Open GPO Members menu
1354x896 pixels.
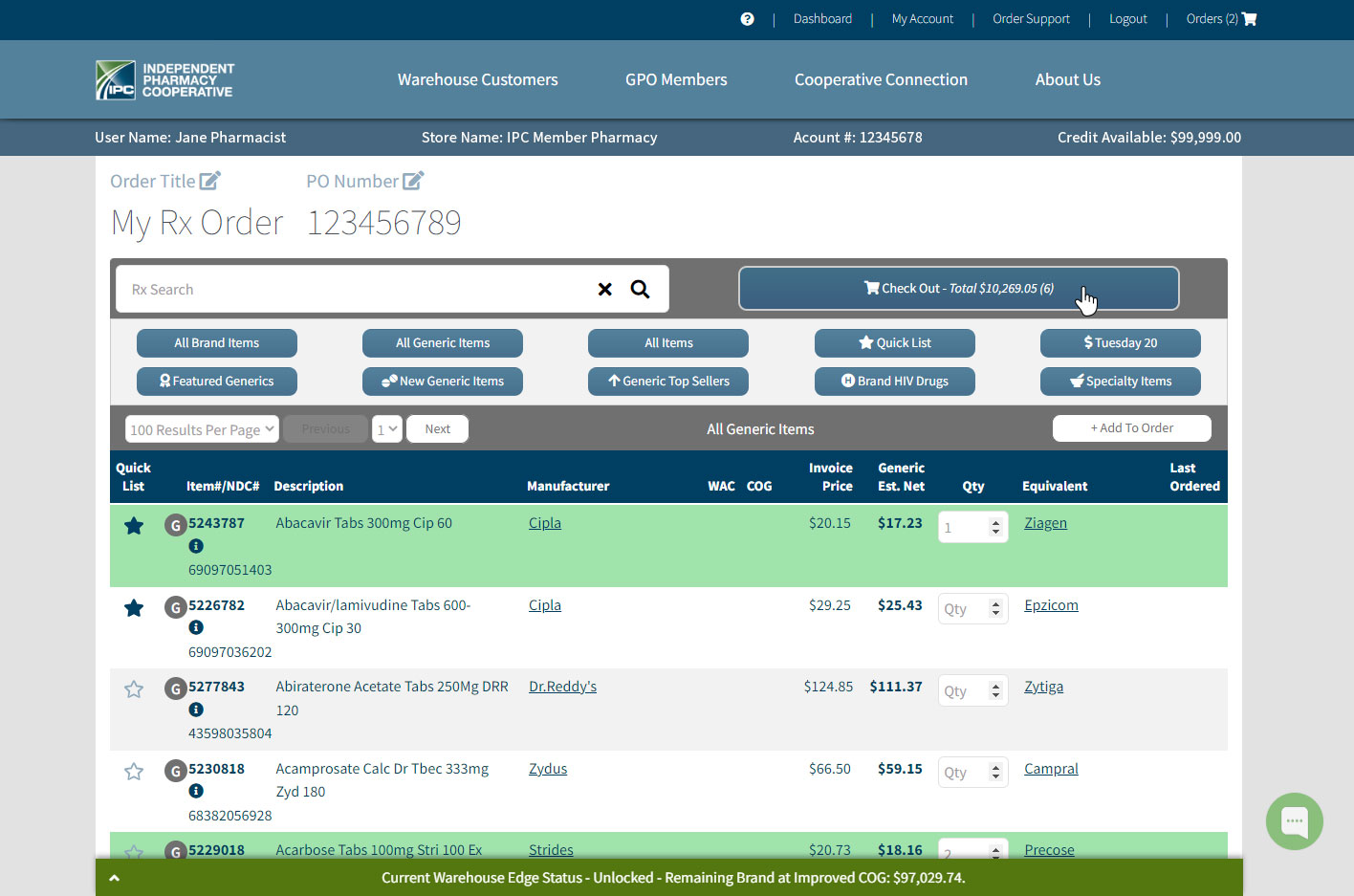(x=676, y=79)
